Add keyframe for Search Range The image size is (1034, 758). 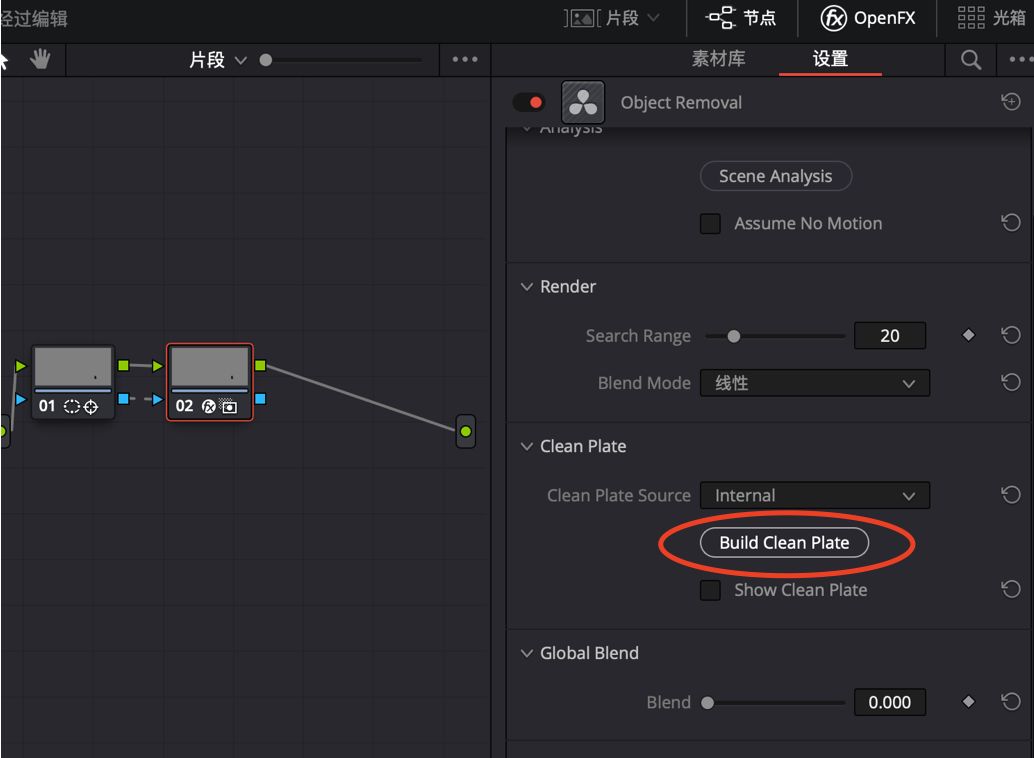(968, 335)
